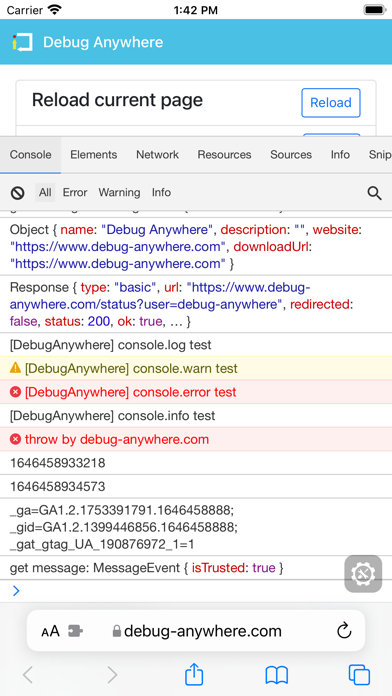
Task: Open the Info tab
Action: pos(340,154)
